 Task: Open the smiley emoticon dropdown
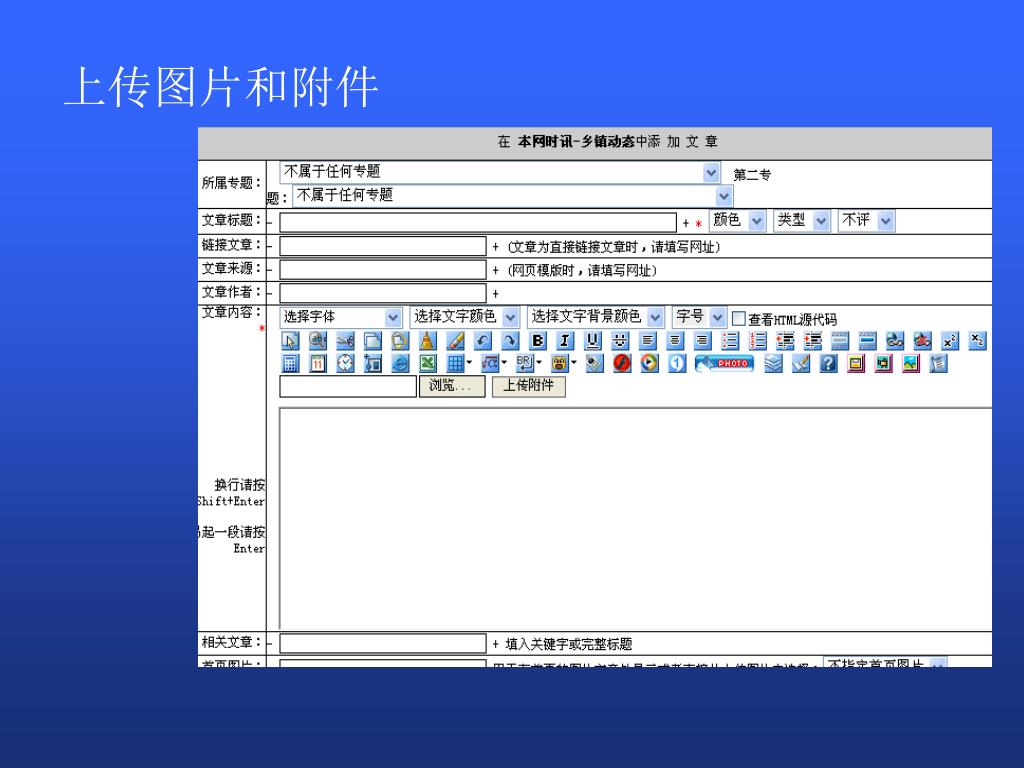564,363
